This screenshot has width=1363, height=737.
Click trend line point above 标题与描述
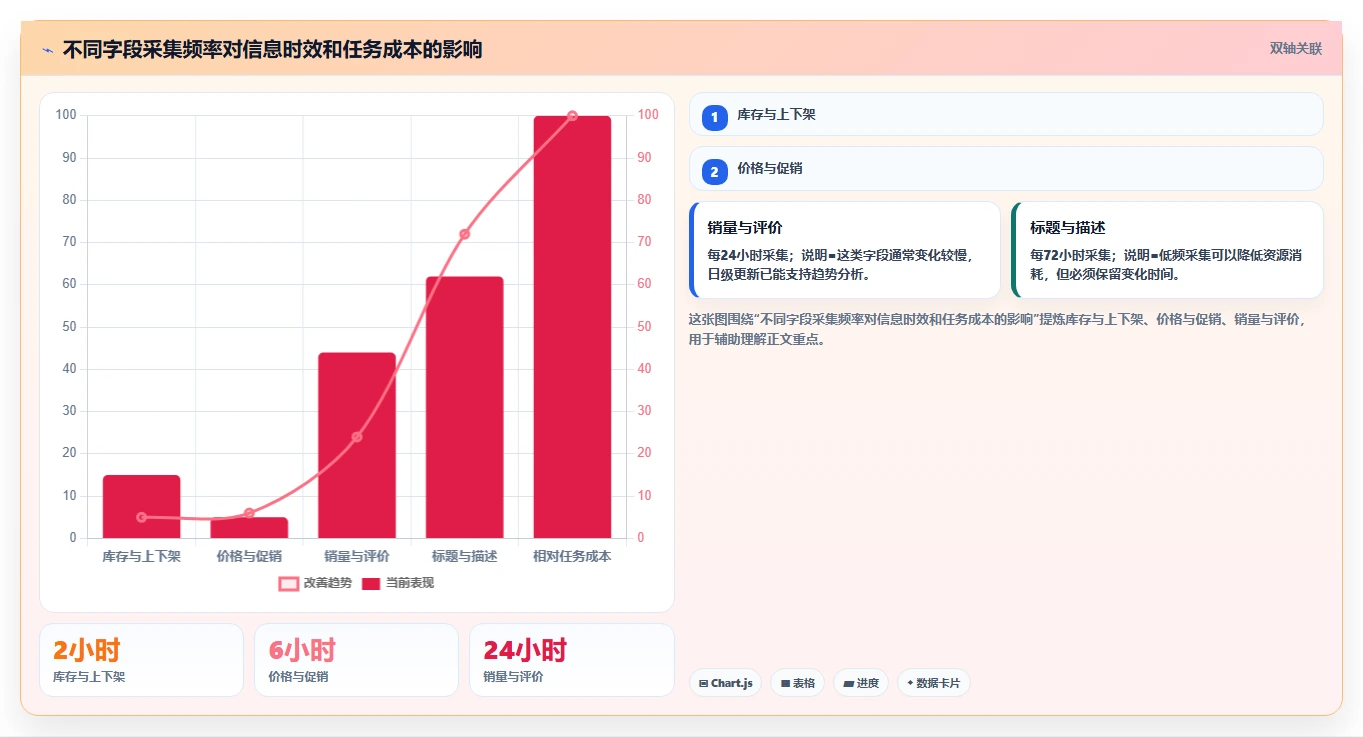pyautogui.click(x=464, y=234)
